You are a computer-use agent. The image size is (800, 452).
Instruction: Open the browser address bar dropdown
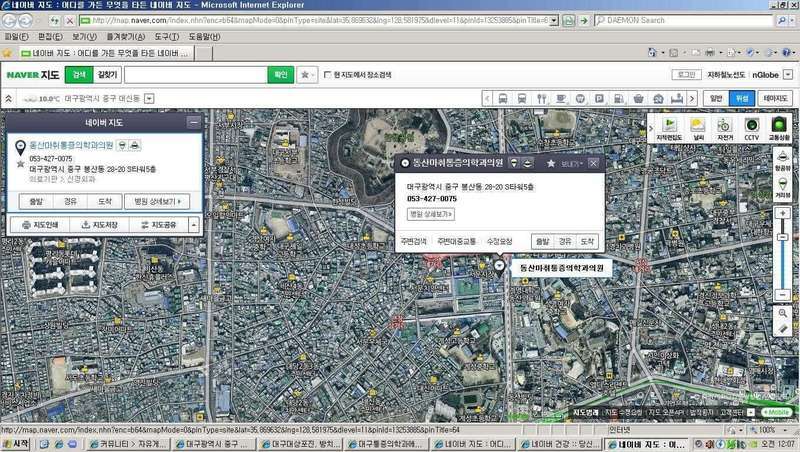[x=554, y=21]
